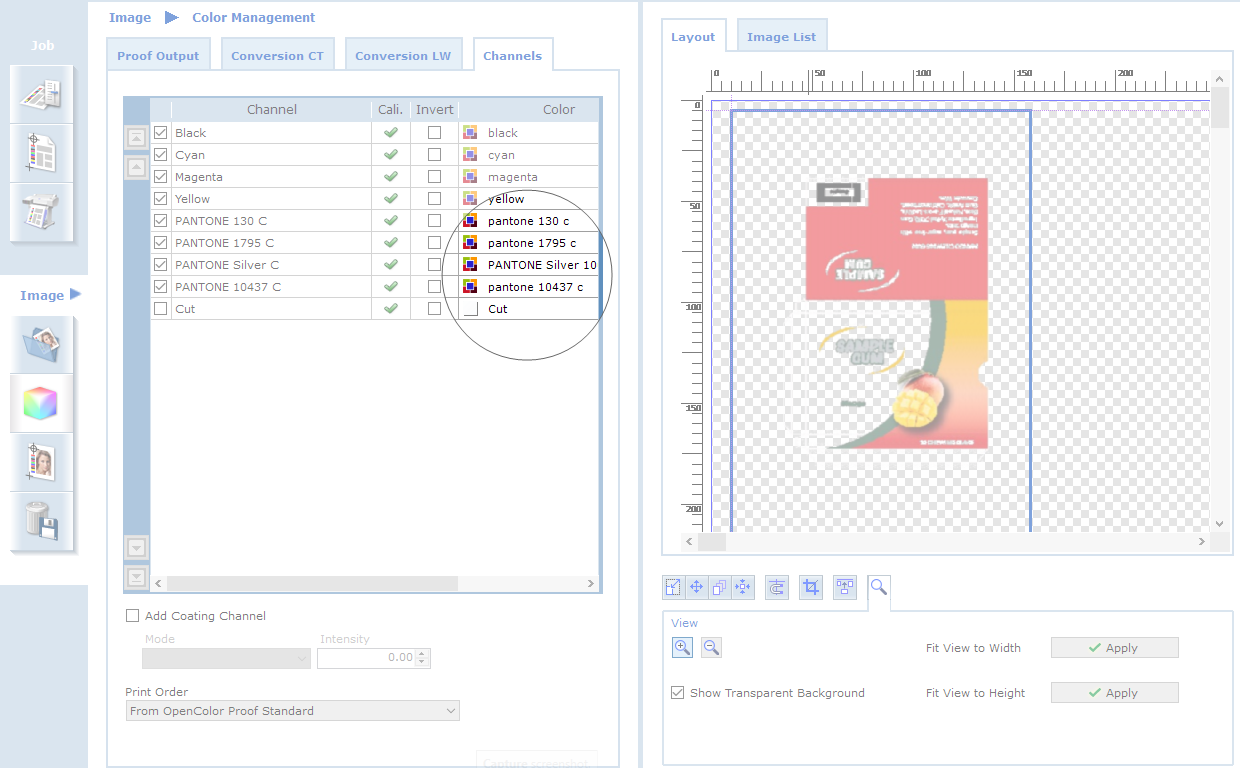This screenshot has height=768, width=1240.
Task: Click the trash and floppy disk icon
Action: point(41,521)
